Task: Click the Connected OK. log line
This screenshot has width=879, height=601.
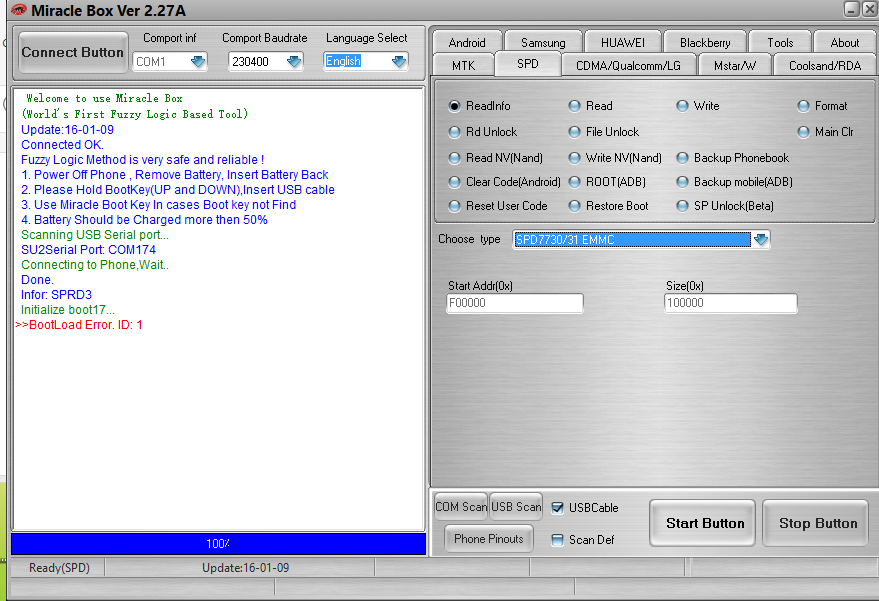Action: tap(62, 145)
